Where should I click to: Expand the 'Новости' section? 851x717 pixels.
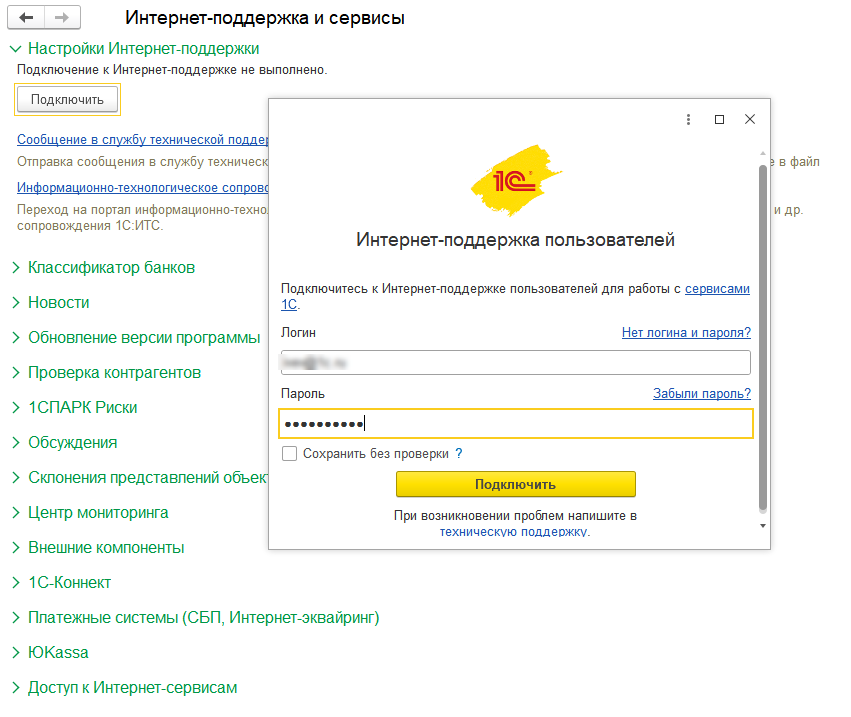(x=15, y=303)
